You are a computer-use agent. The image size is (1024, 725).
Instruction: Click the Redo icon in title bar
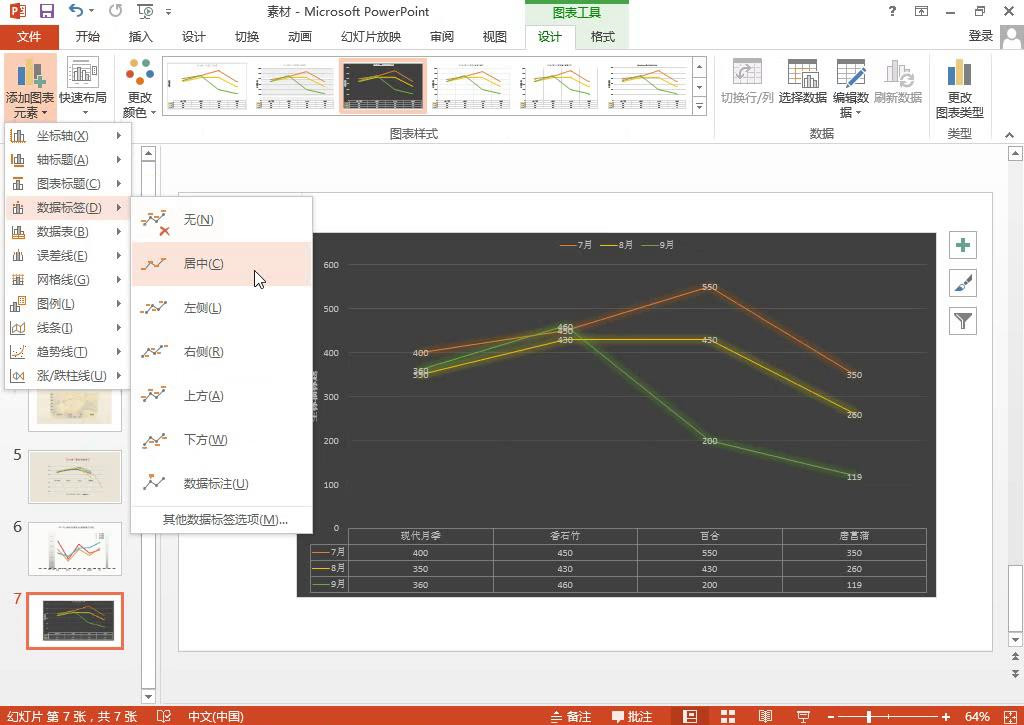(116, 11)
